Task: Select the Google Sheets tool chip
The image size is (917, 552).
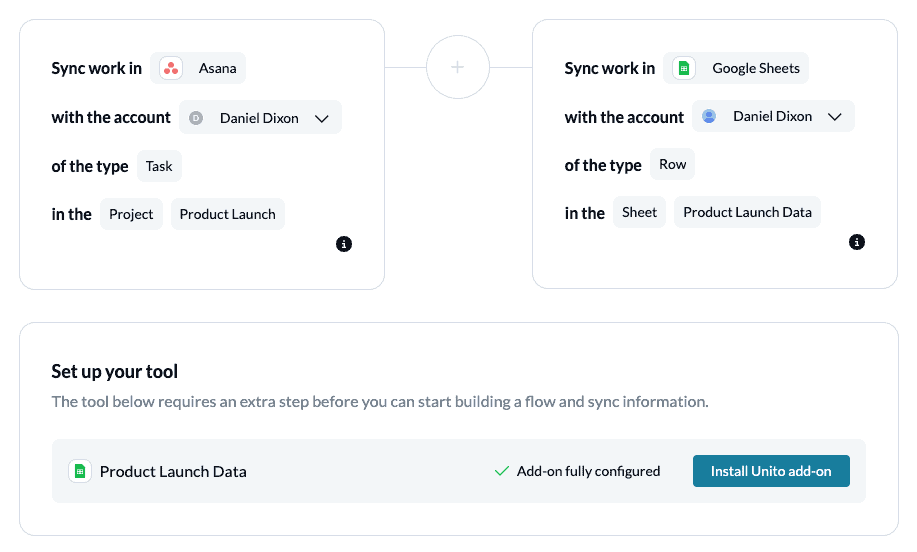Action: coord(736,68)
